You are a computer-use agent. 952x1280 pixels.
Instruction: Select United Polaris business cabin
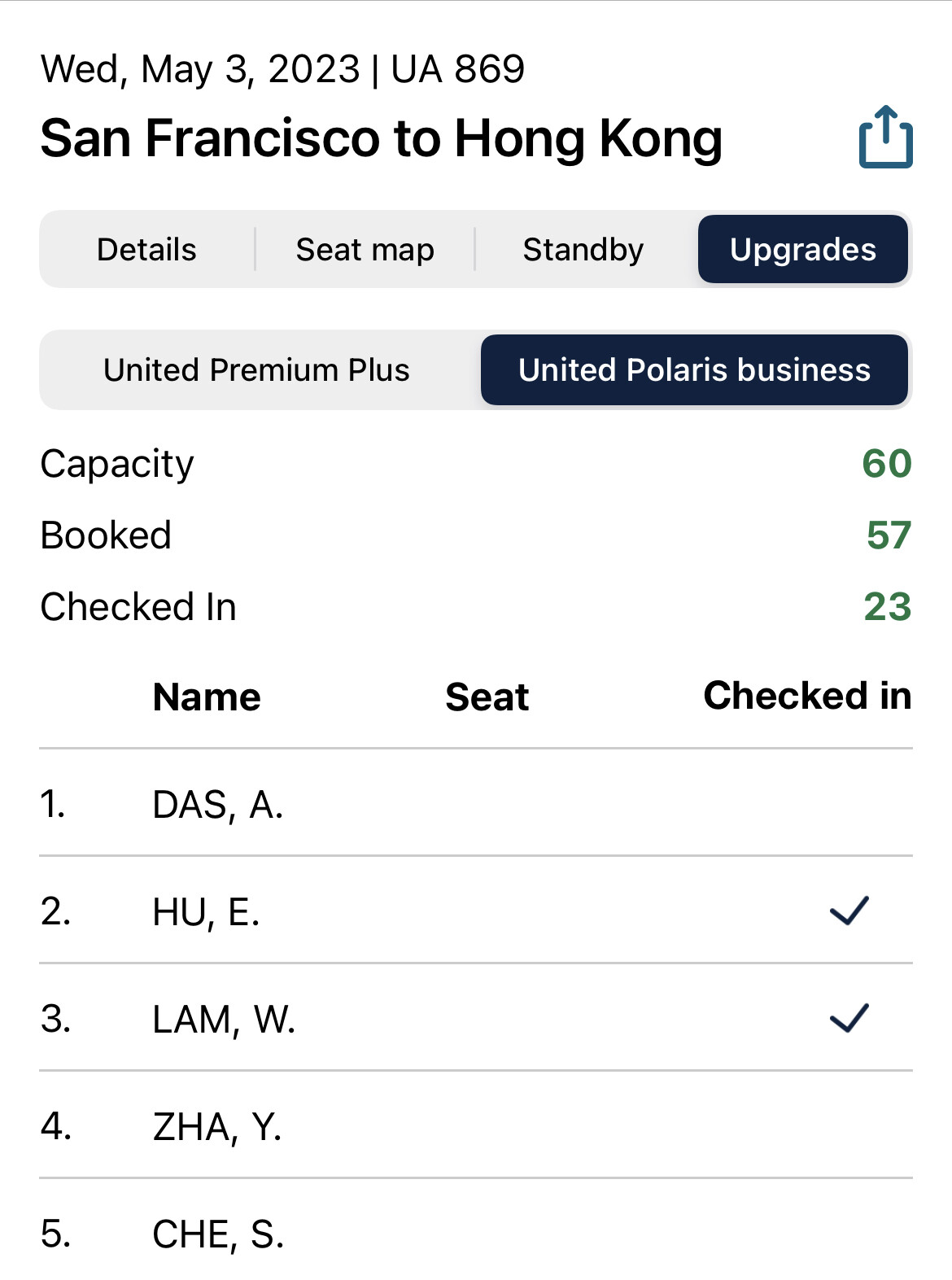(694, 370)
